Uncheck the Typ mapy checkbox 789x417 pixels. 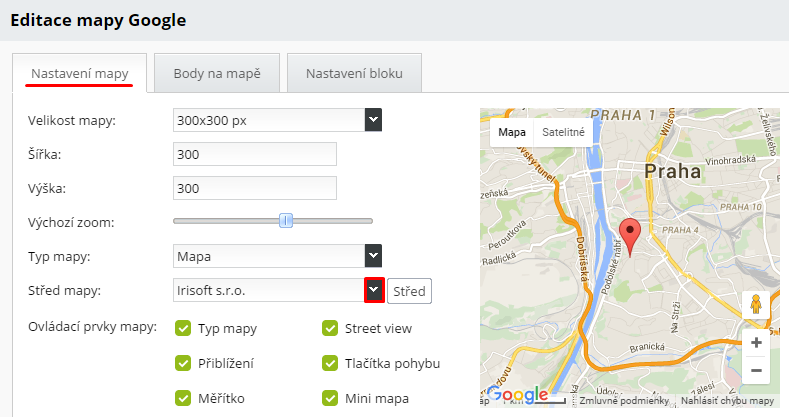tap(183, 328)
